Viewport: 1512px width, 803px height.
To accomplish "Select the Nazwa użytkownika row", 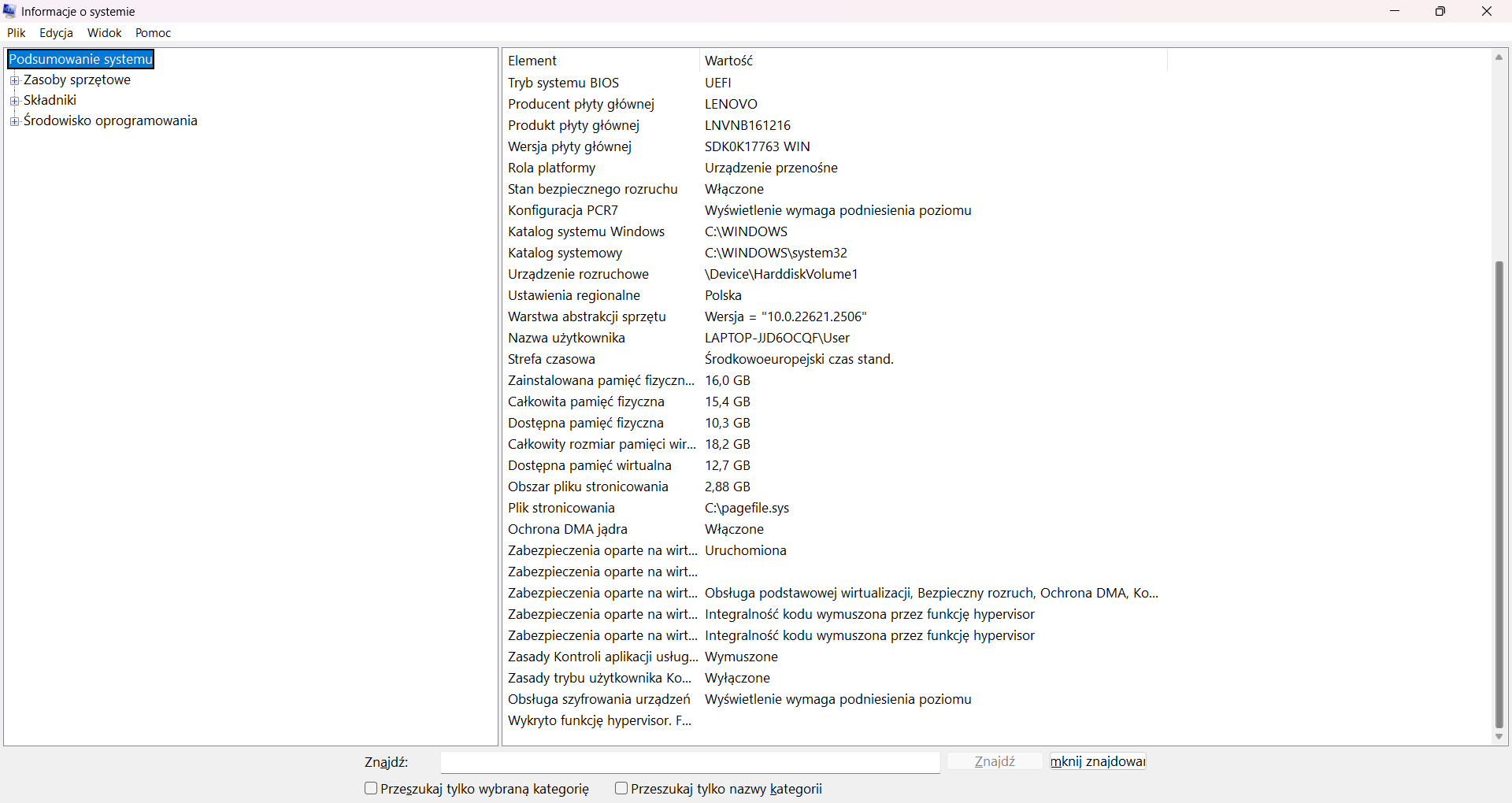I will click(835, 338).
